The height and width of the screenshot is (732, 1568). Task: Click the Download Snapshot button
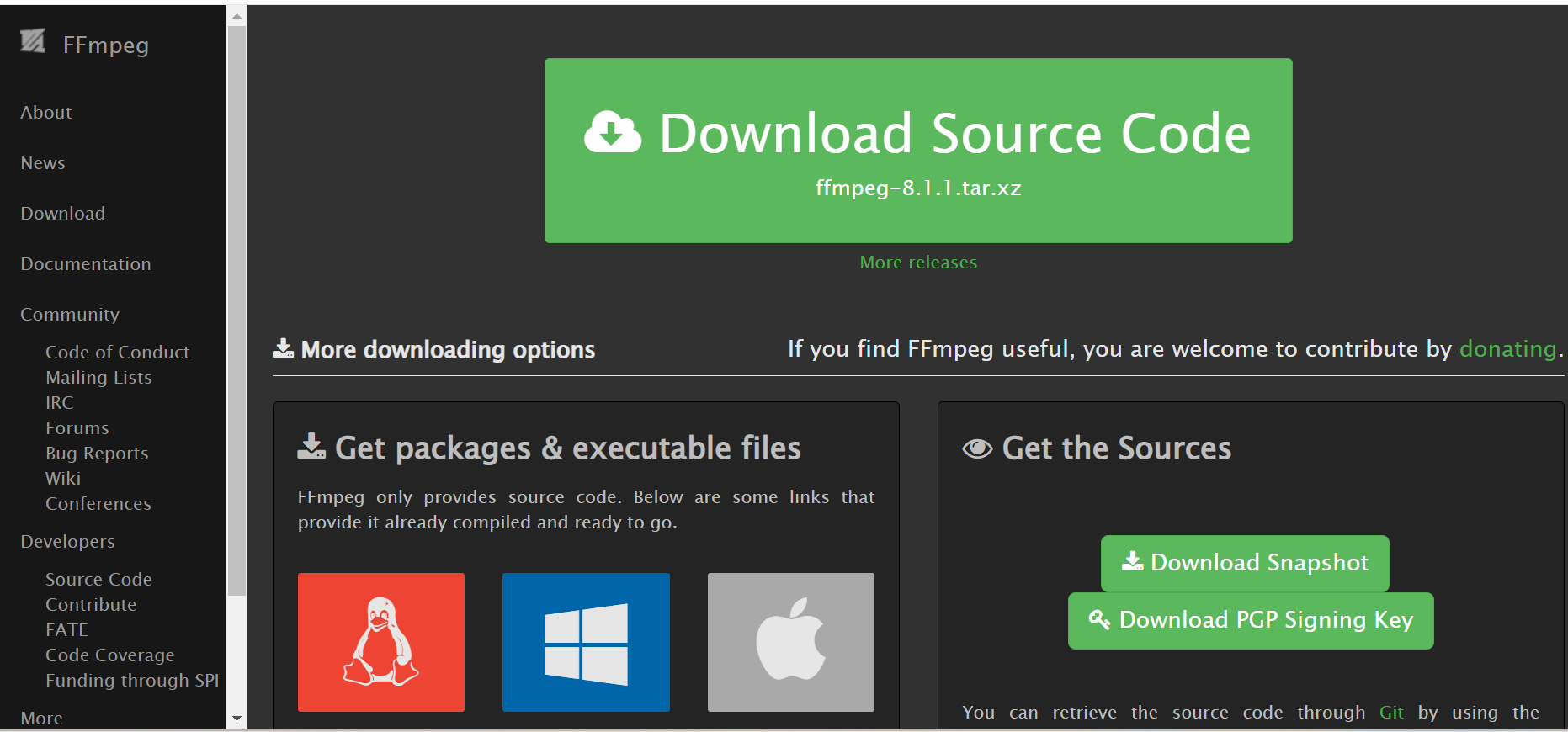point(1245,563)
